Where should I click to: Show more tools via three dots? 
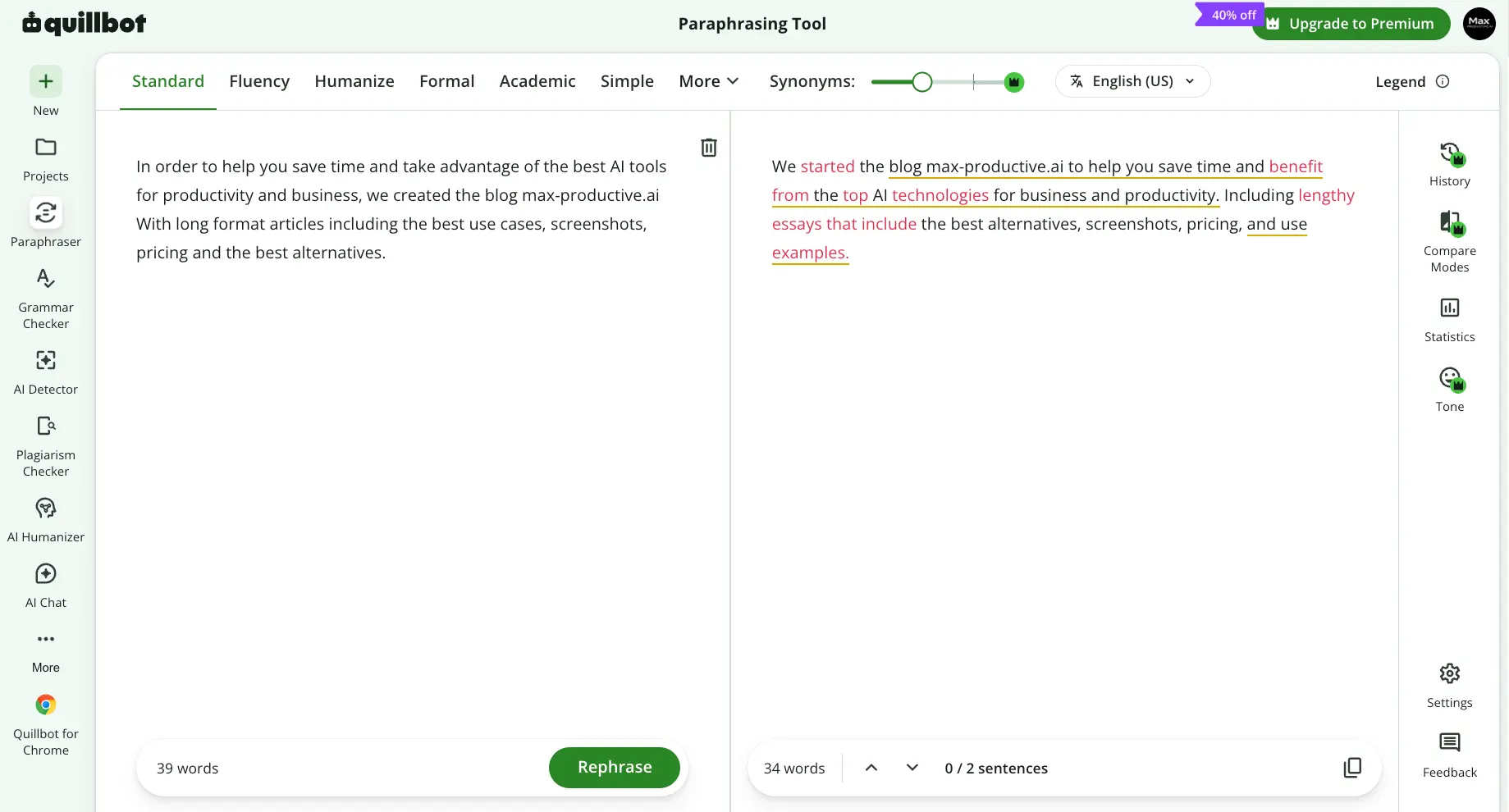click(x=46, y=639)
